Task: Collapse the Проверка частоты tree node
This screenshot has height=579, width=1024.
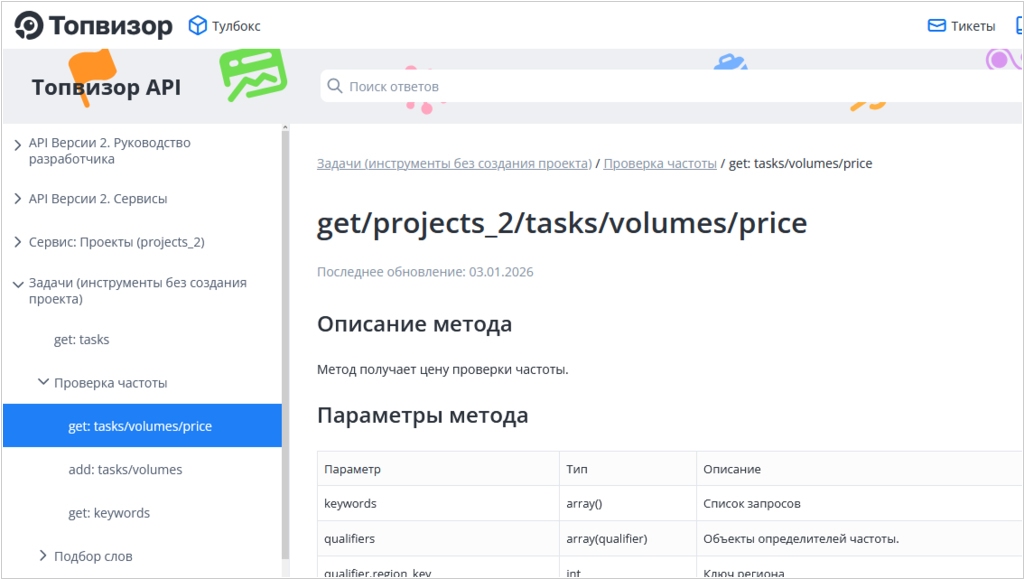Action: 43,383
